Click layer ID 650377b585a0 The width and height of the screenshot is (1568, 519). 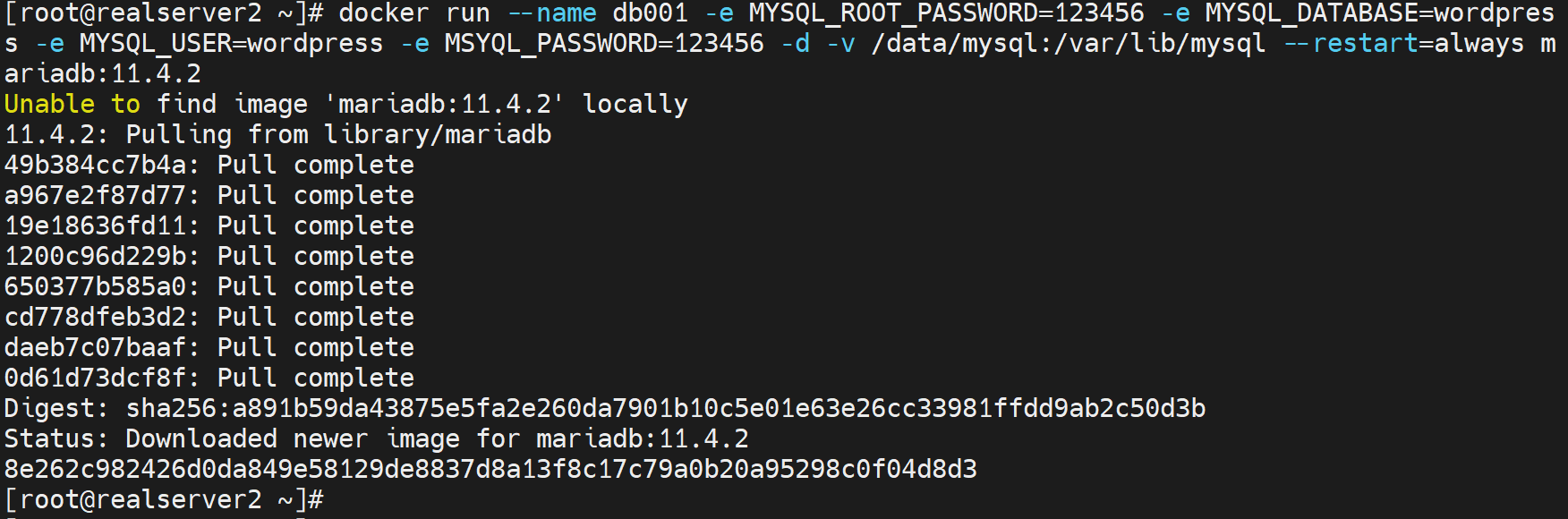pos(96,287)
